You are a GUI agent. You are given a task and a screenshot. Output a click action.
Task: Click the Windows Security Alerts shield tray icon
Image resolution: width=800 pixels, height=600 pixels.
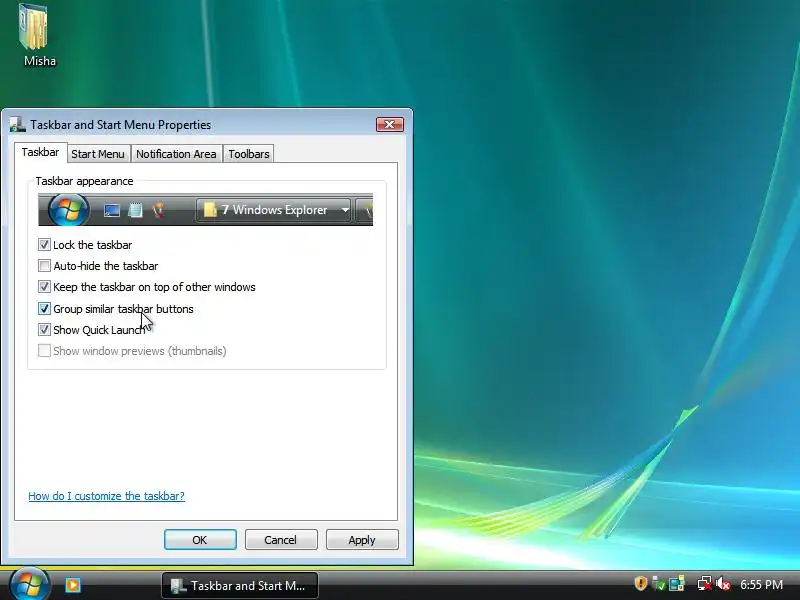[641, 583]
